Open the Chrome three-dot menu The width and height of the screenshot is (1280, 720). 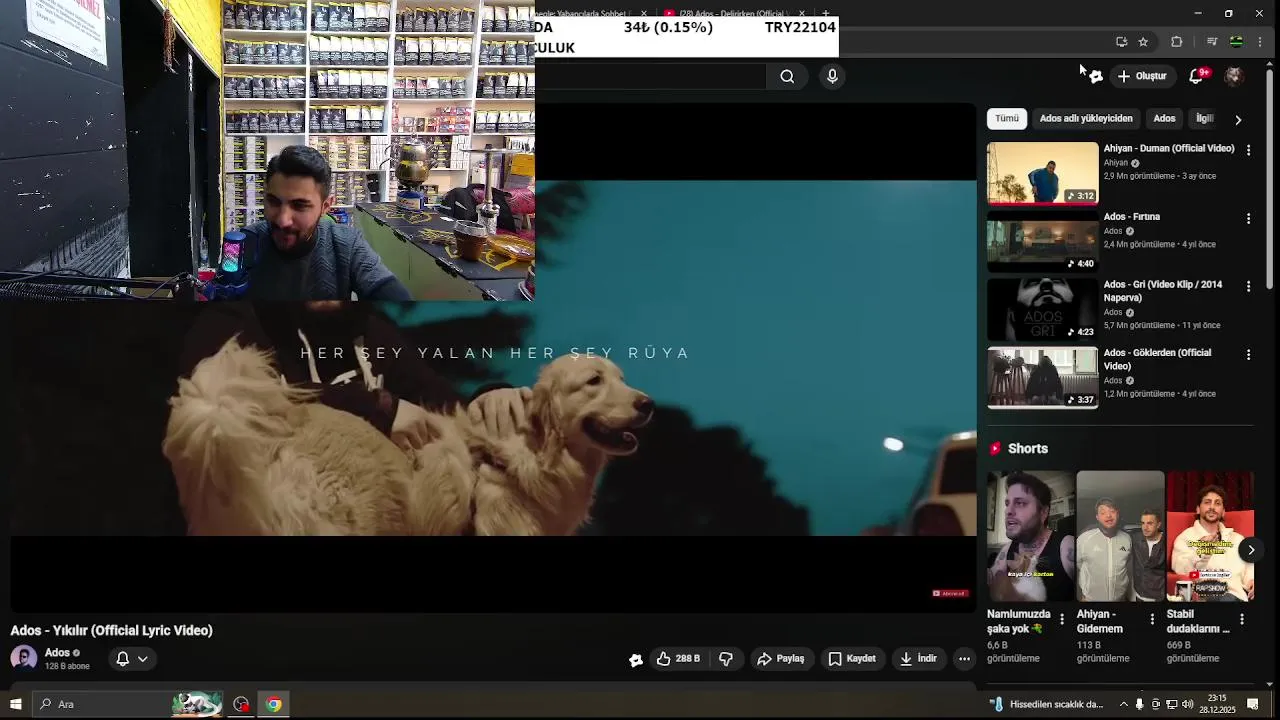point(1260,42)
